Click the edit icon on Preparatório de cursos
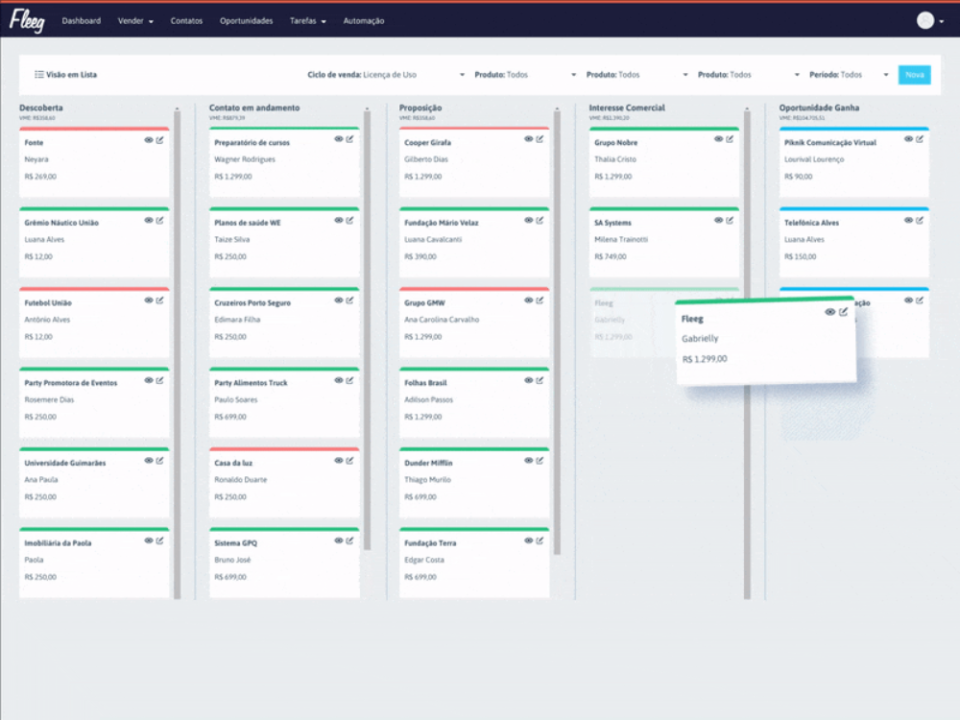Screen dimensions: 960x720 pos(348,140)
